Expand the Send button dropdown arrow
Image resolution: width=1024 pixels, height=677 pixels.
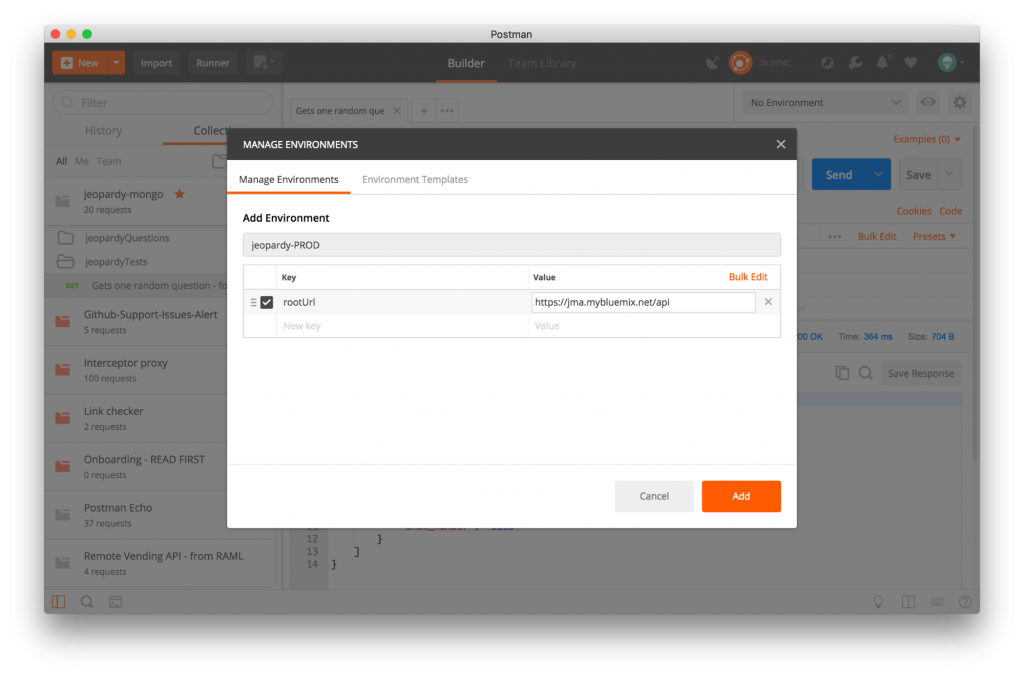tap(878, 174)
